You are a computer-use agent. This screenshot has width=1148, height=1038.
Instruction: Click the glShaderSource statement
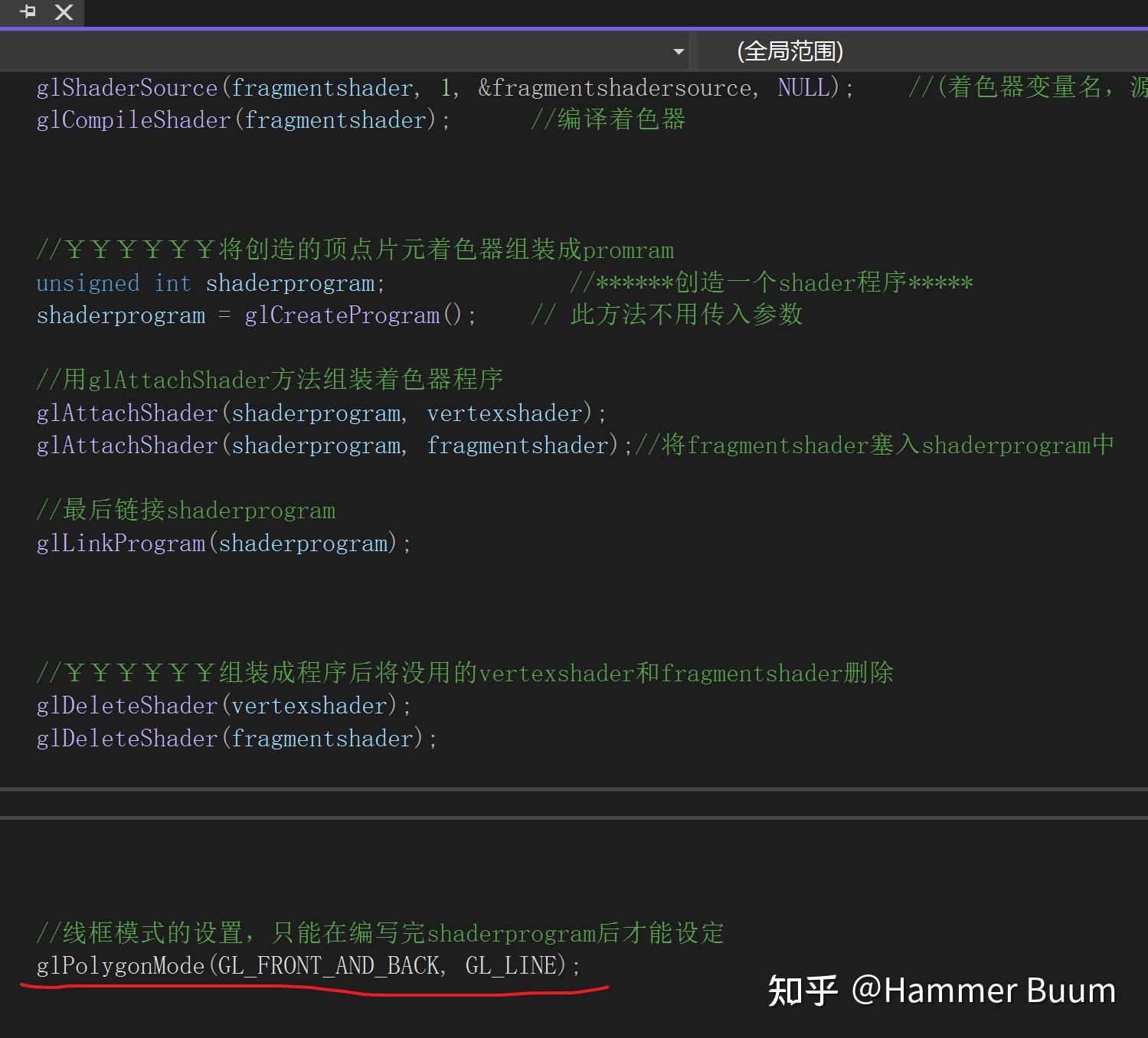pos(306,87)
